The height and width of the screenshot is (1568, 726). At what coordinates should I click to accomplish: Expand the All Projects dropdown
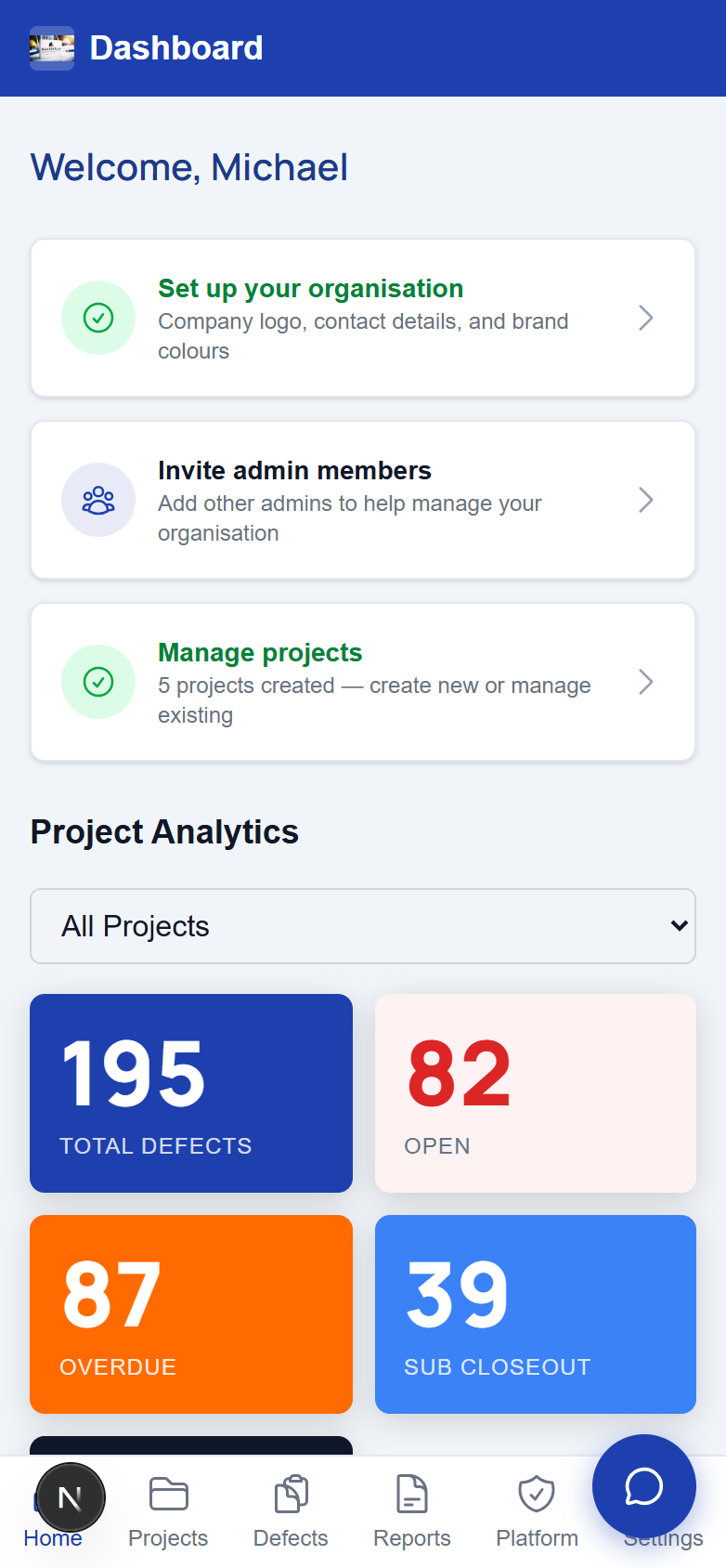coord(363,926)
